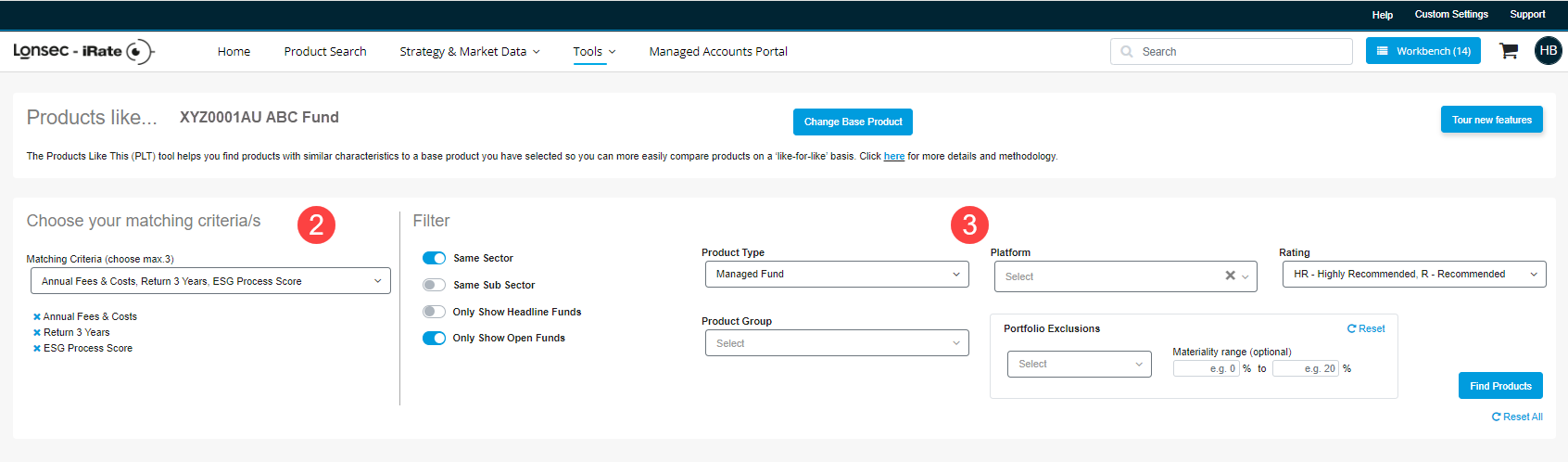This screenshot has width=1568, height=462.
Task: Click the XYZ0001AU ABC Fund title
Action: [x=259, y=117]
